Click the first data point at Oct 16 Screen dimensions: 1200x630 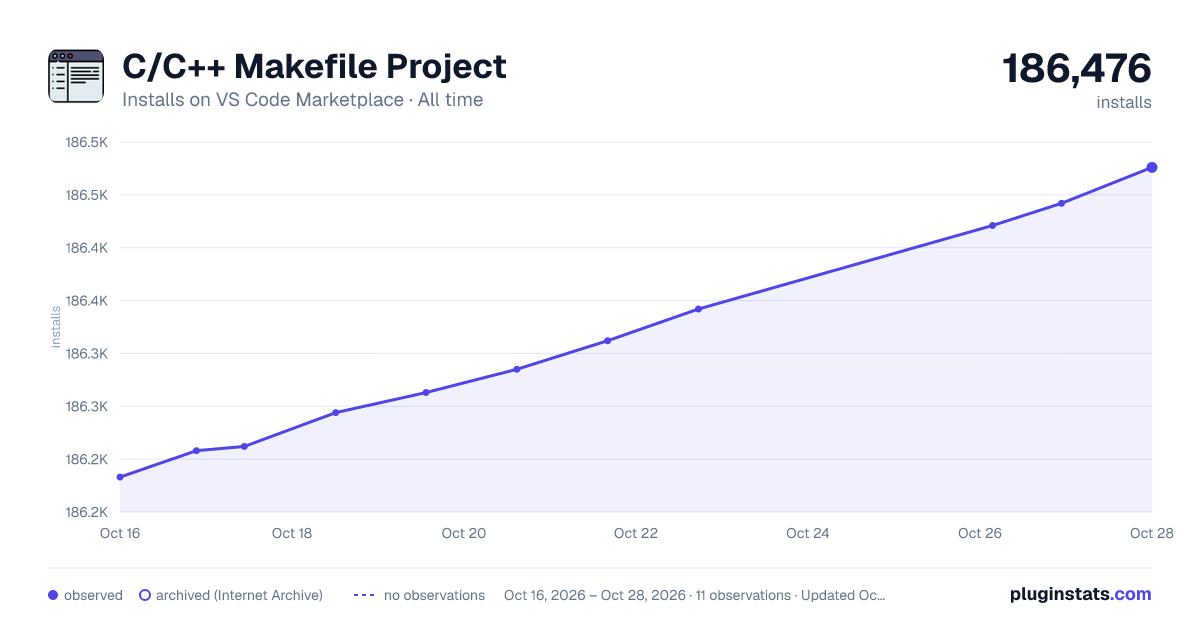coord(120,477)
